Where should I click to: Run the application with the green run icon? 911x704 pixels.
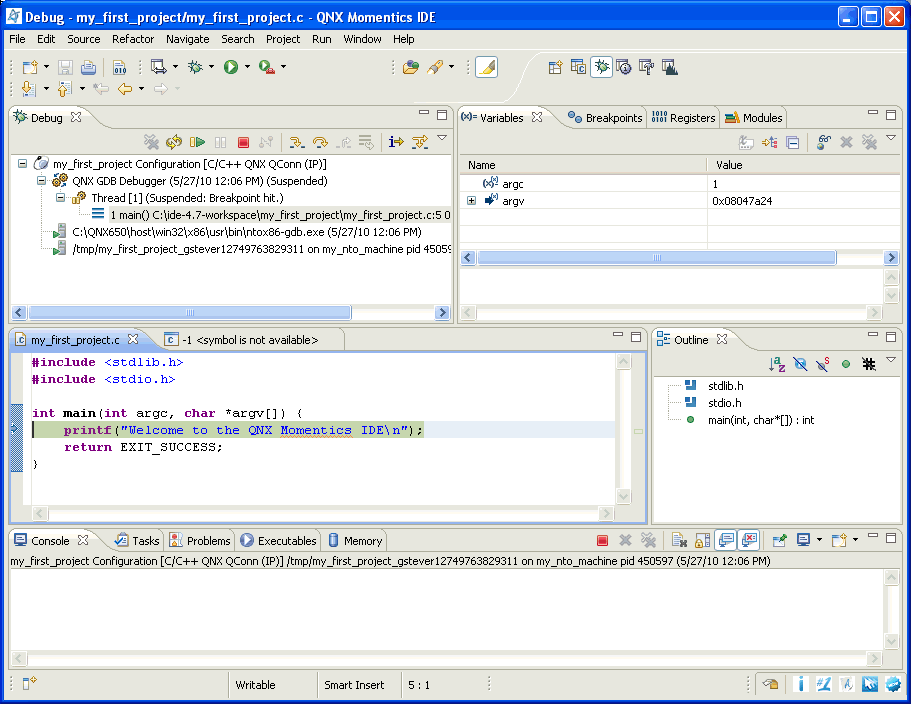[230, 66]
